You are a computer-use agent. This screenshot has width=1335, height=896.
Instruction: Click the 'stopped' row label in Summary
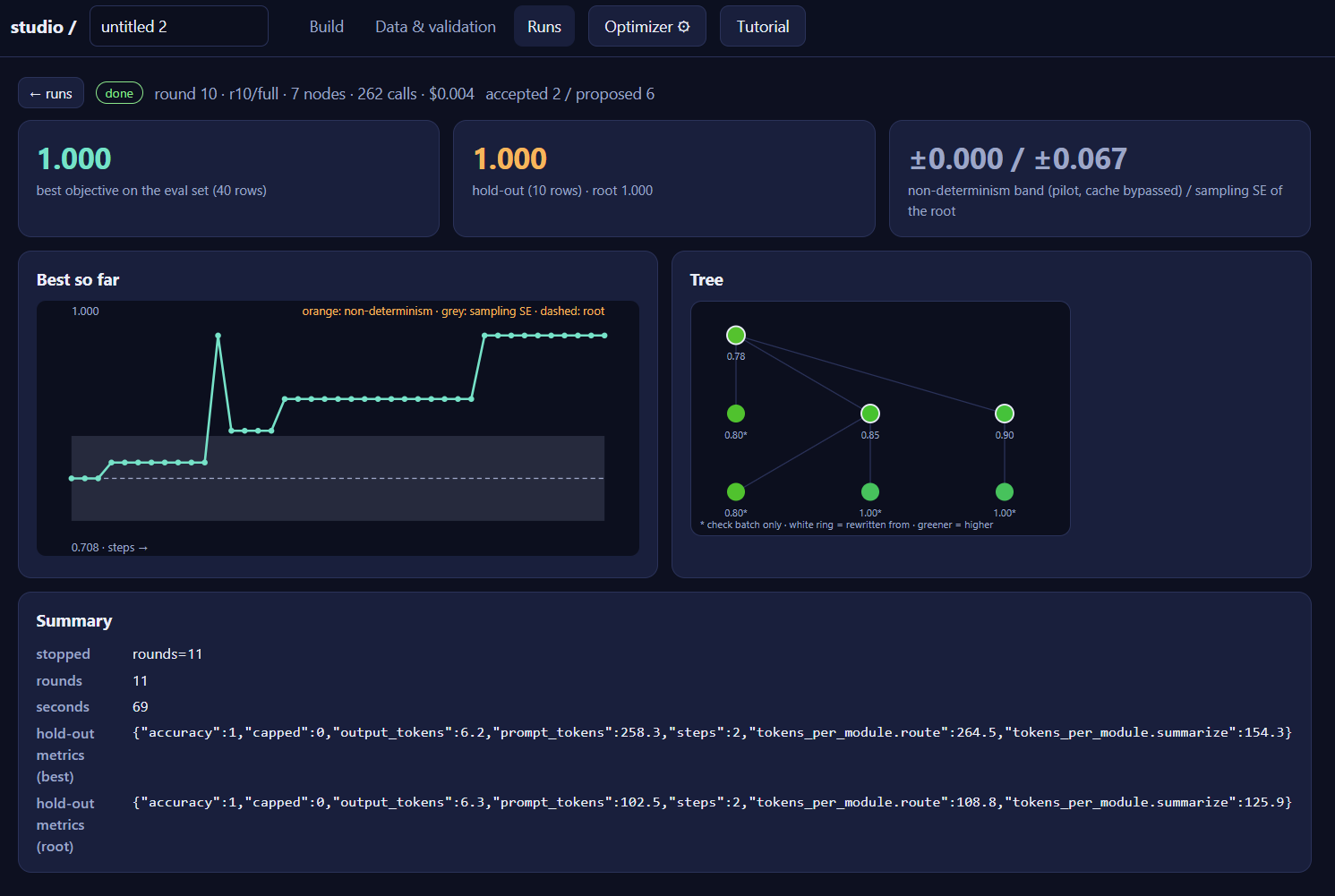[x=63, y=654]
